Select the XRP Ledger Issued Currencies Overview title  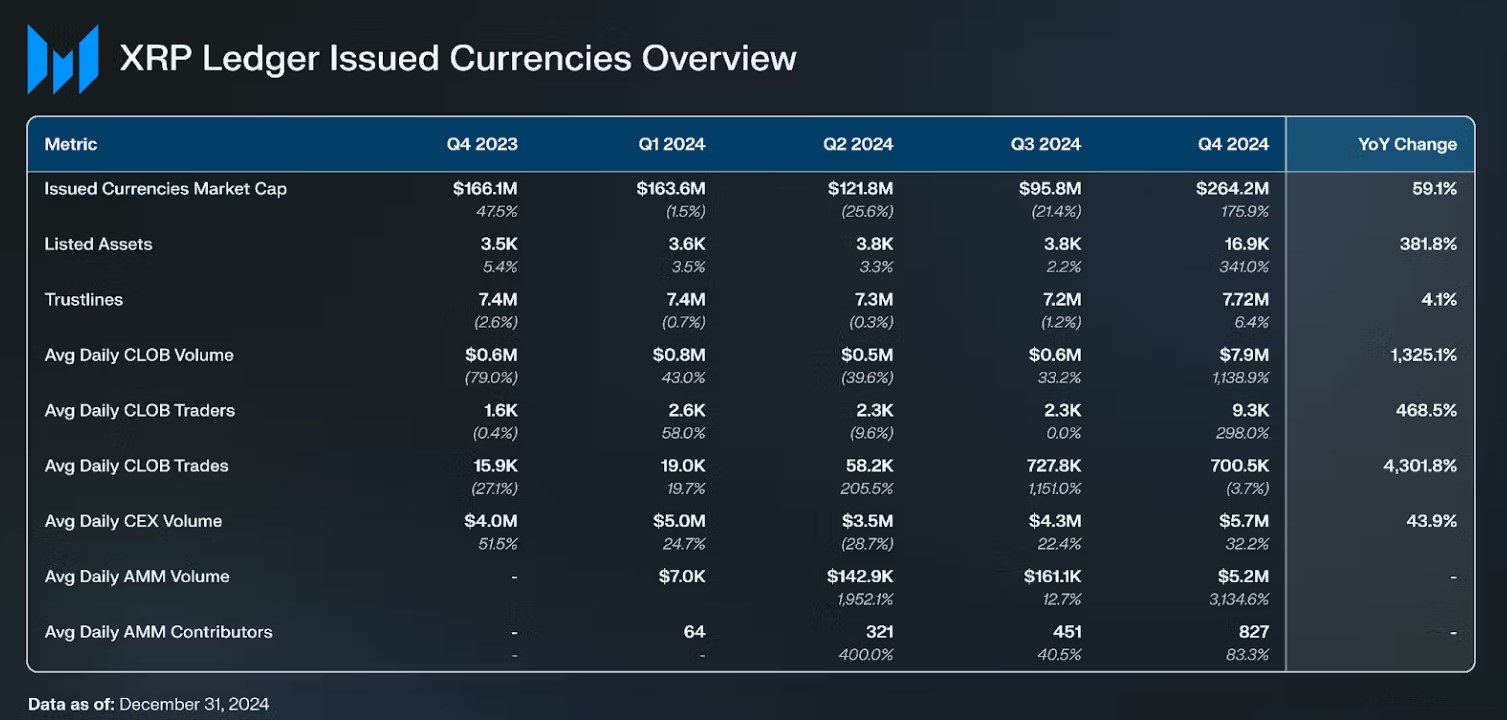click(x=458, y=58)
